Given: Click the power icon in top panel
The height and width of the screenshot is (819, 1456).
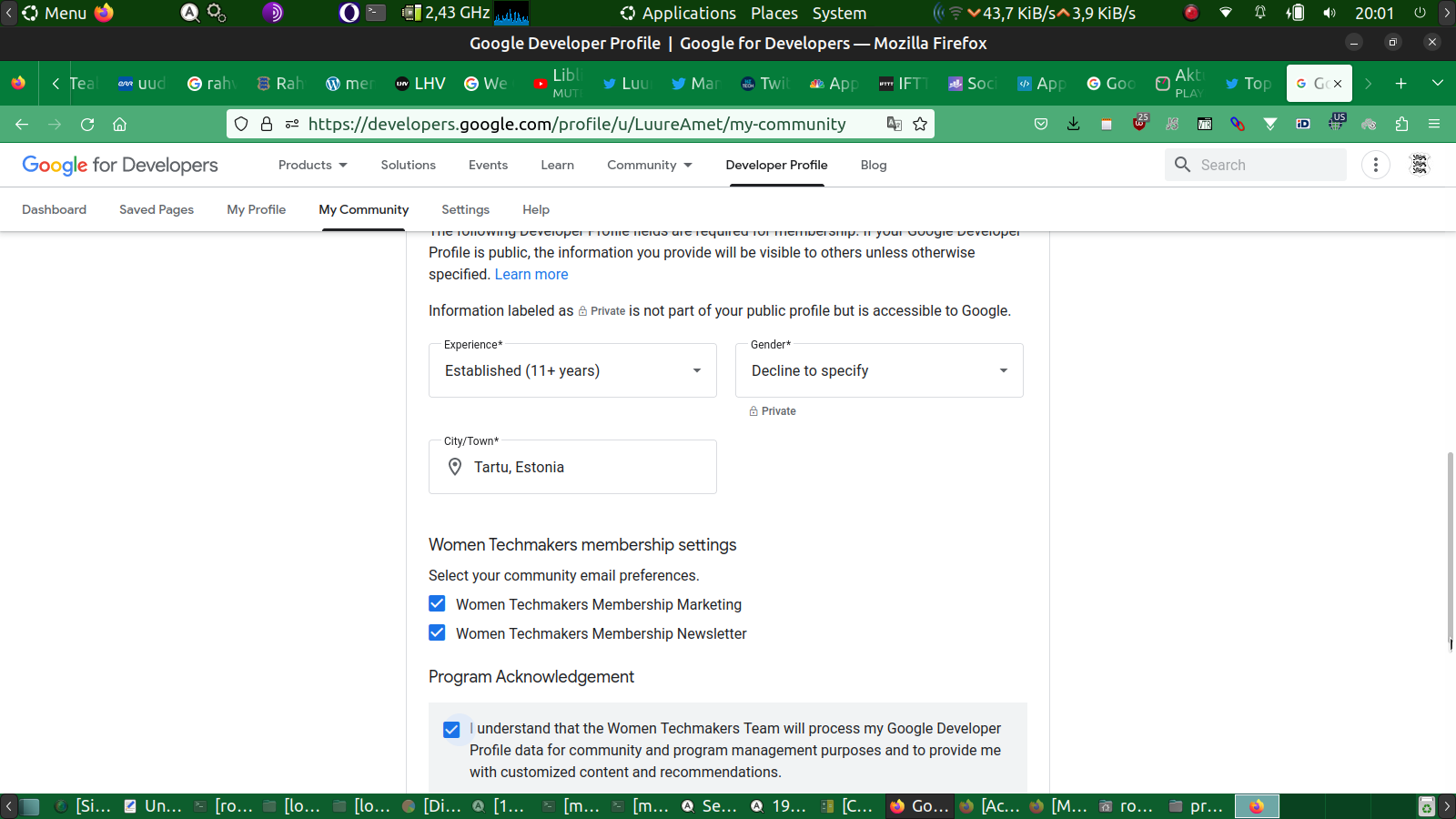Looking at the screenshot, I should coord(1420,13).
